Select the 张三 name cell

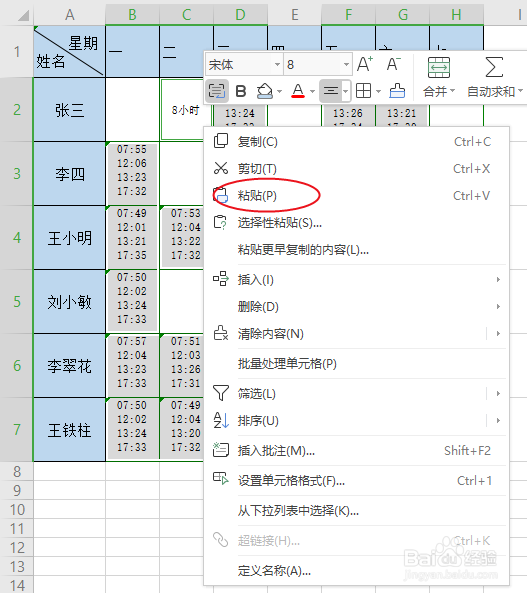(x=70, y=110)
